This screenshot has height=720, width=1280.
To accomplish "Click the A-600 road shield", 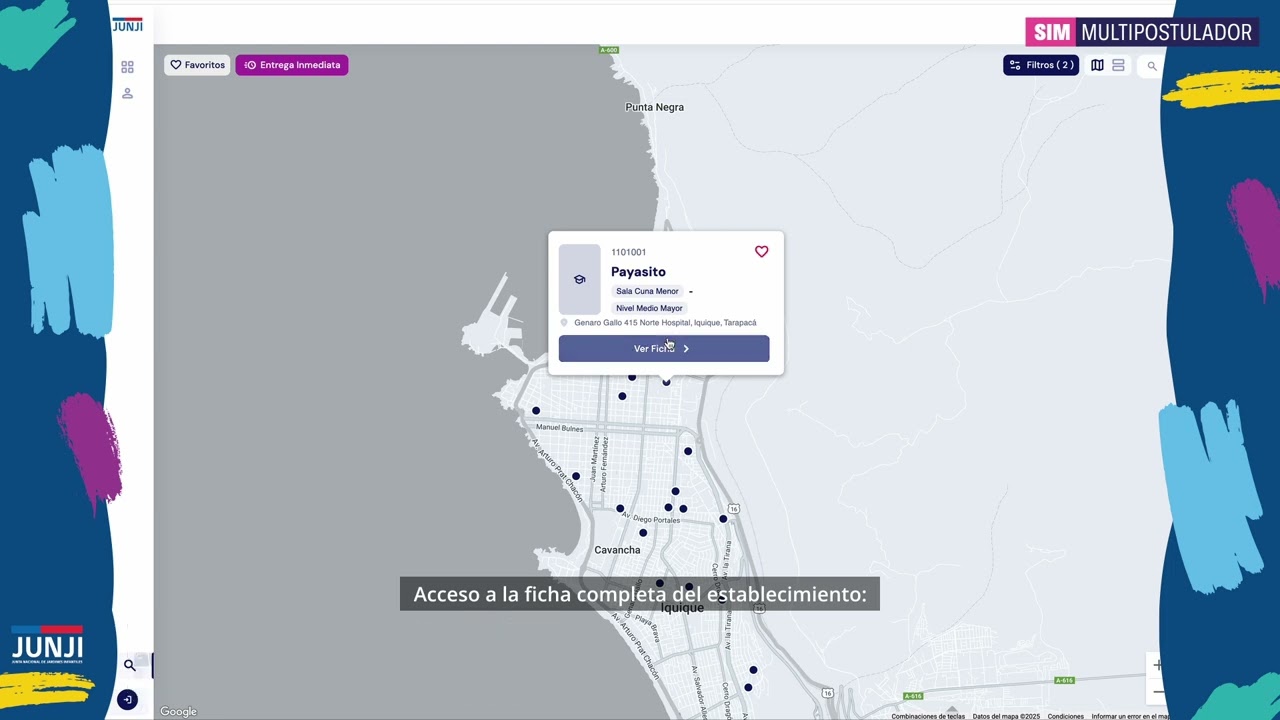I will point(609,50).
